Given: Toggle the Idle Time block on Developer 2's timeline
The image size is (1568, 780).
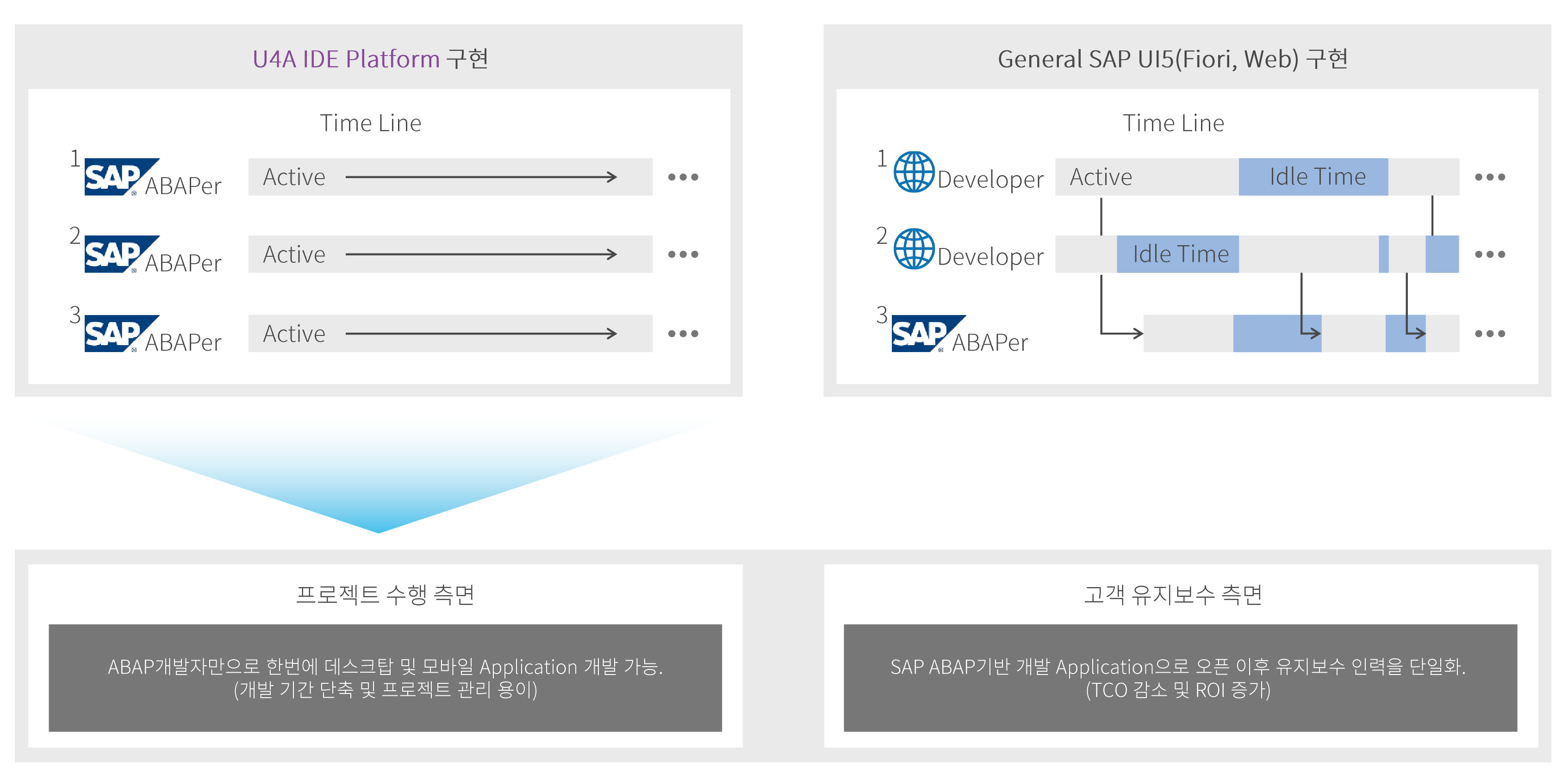Looking at the screenshot, I should pos(1178,254).
